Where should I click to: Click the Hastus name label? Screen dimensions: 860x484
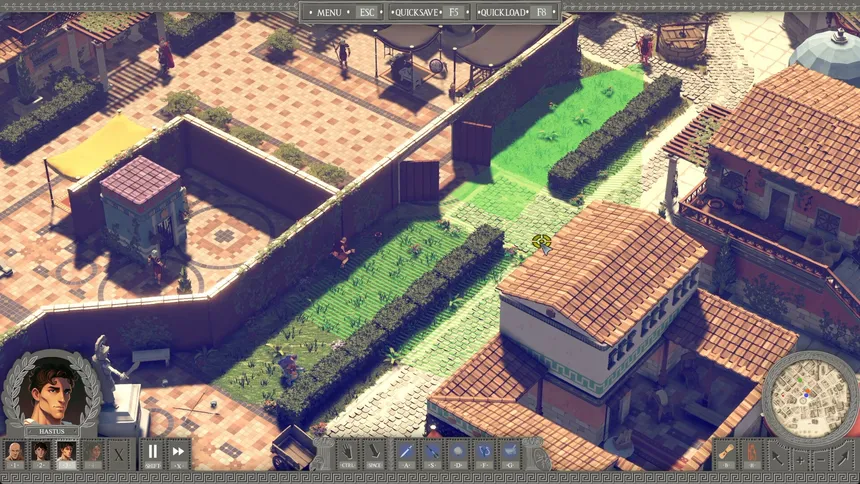pos(52,431)
